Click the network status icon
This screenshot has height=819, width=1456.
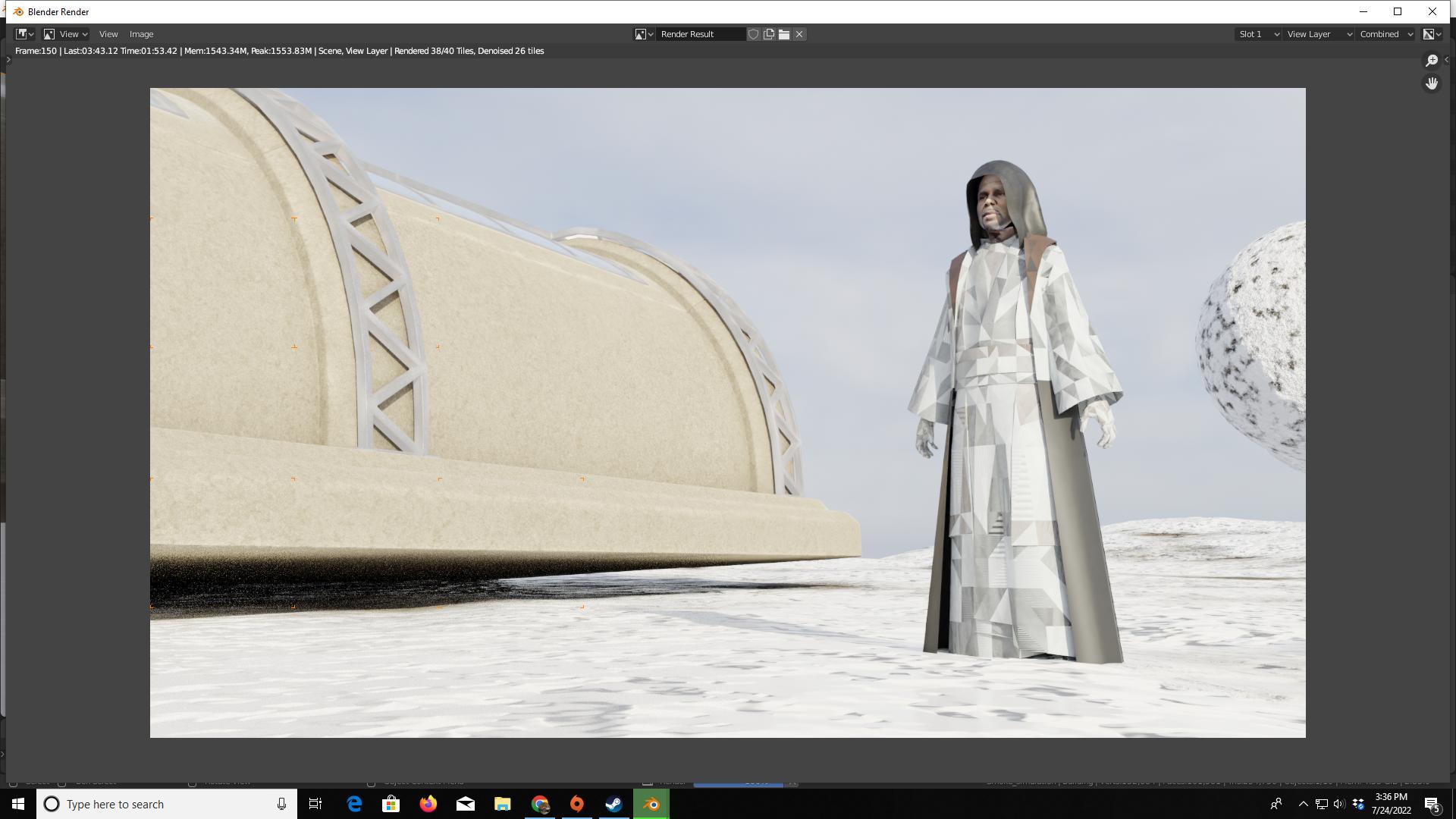tap(1321, 804)
